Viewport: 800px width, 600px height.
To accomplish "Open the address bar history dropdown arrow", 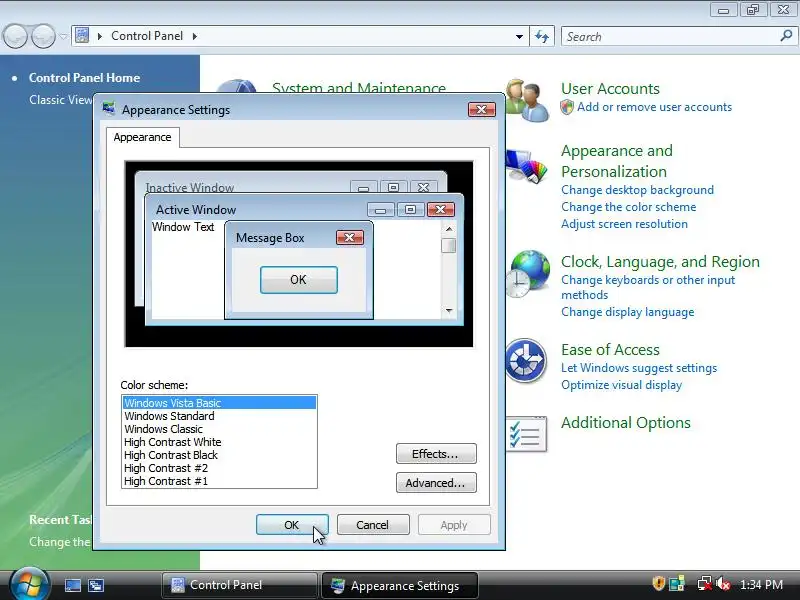I will [x=519, y=37].
